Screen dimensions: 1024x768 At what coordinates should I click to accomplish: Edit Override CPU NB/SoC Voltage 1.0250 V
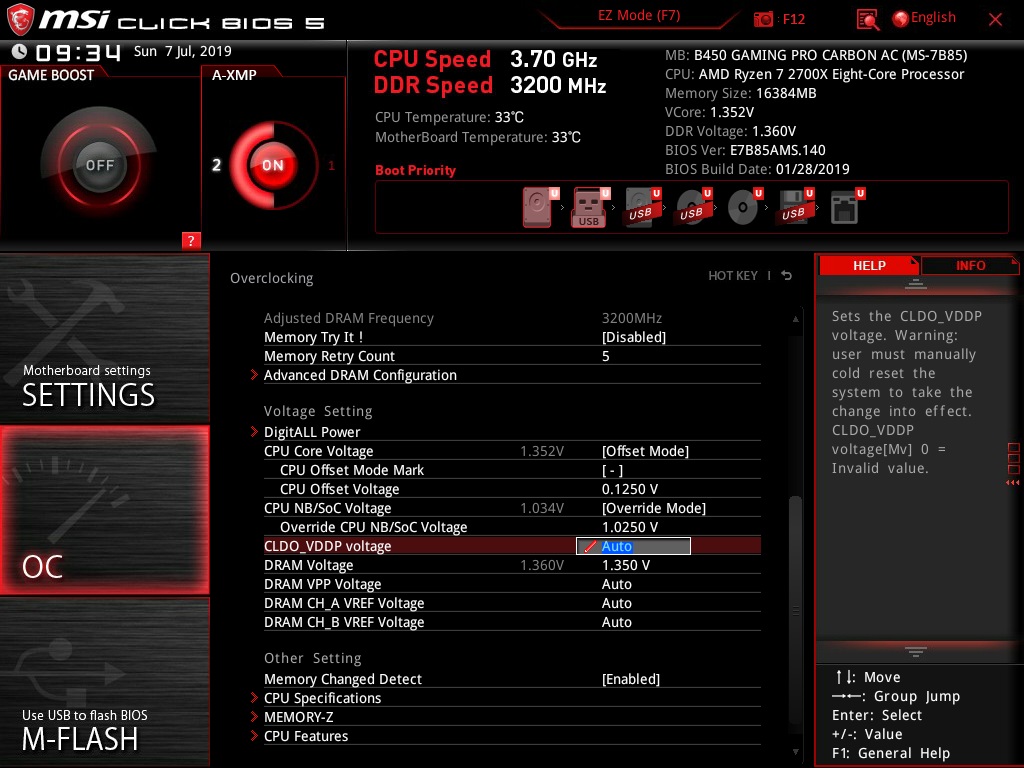(x=630, y=527)
